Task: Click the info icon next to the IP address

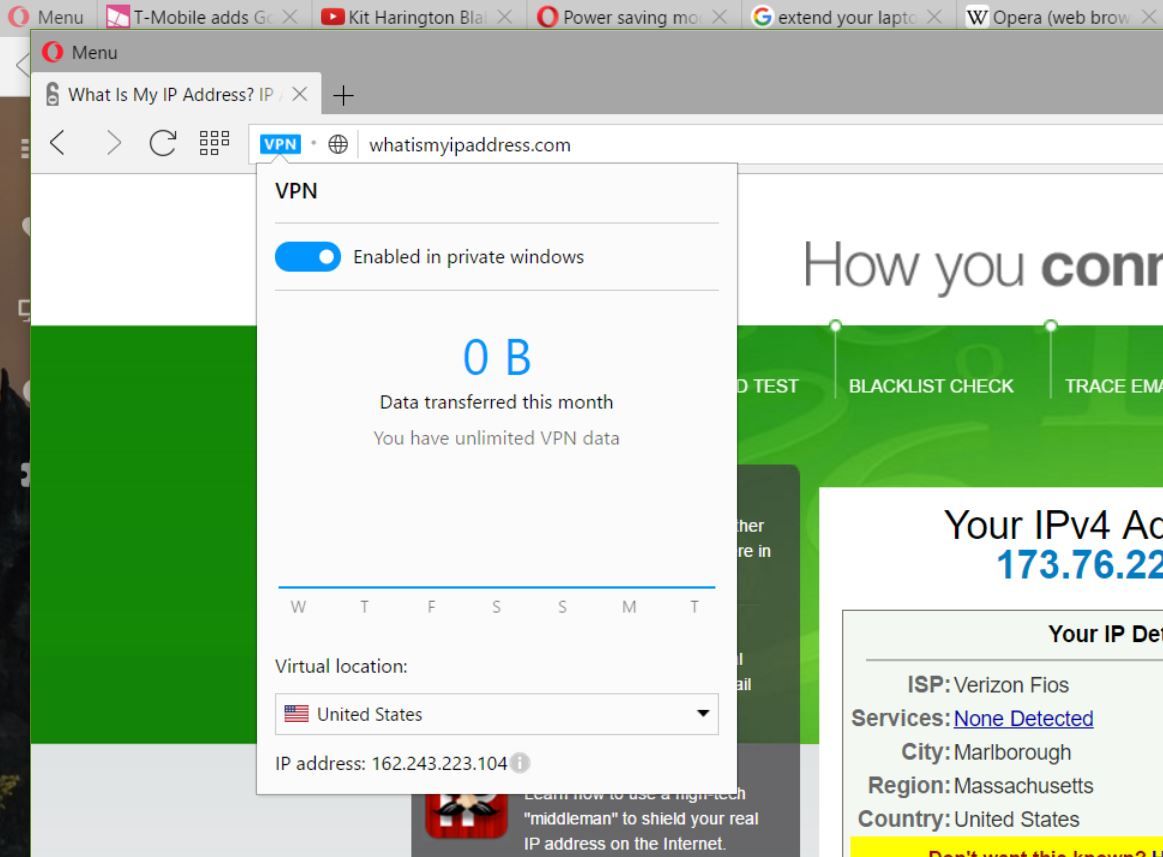Action: 519,763
